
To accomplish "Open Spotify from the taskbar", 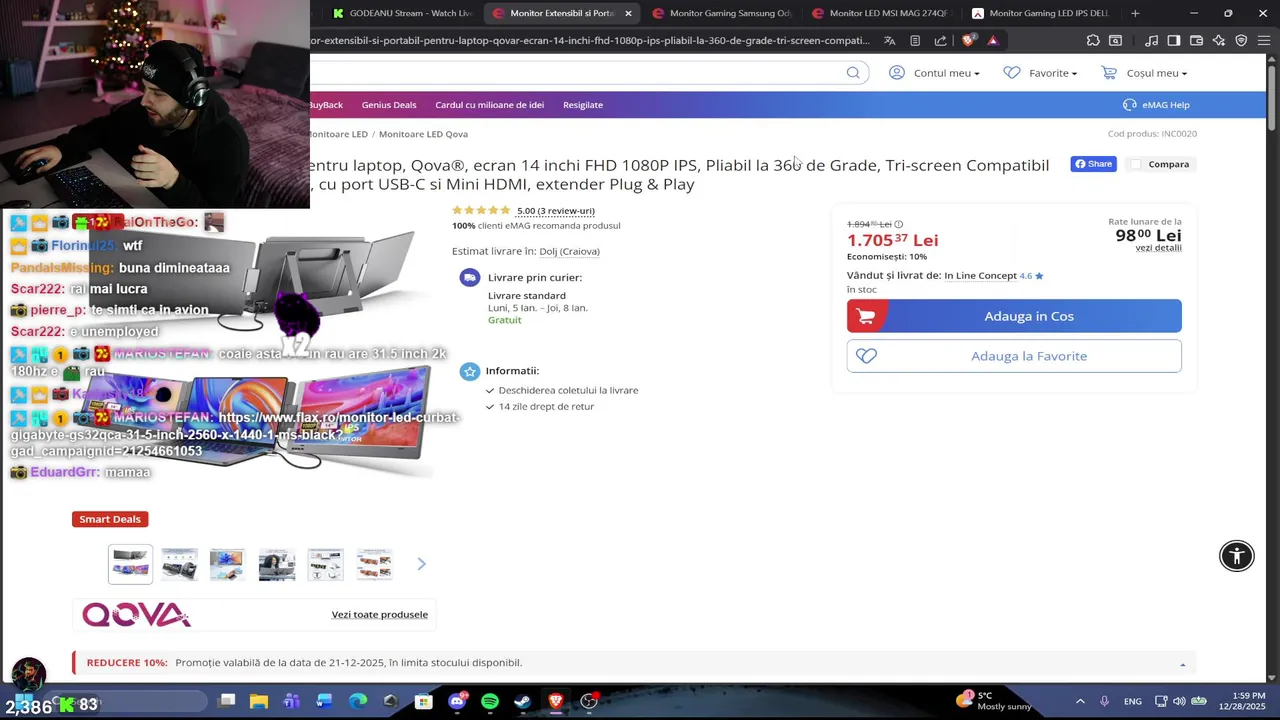I will pos(490,701).
